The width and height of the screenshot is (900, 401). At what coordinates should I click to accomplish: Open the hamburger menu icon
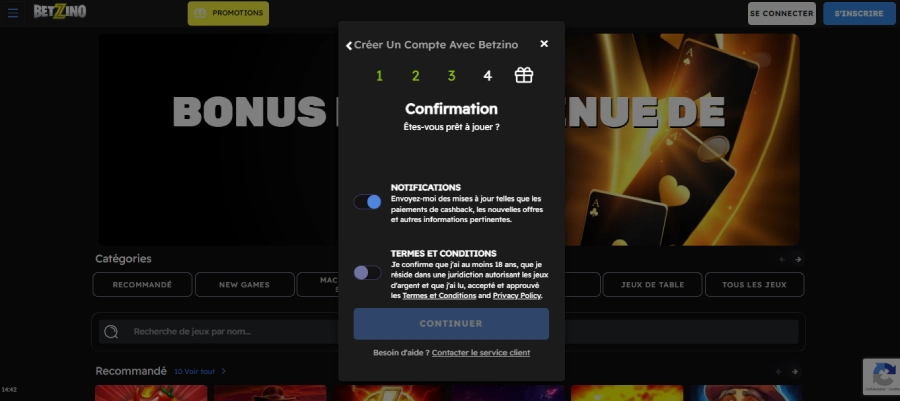click(13, 13)
